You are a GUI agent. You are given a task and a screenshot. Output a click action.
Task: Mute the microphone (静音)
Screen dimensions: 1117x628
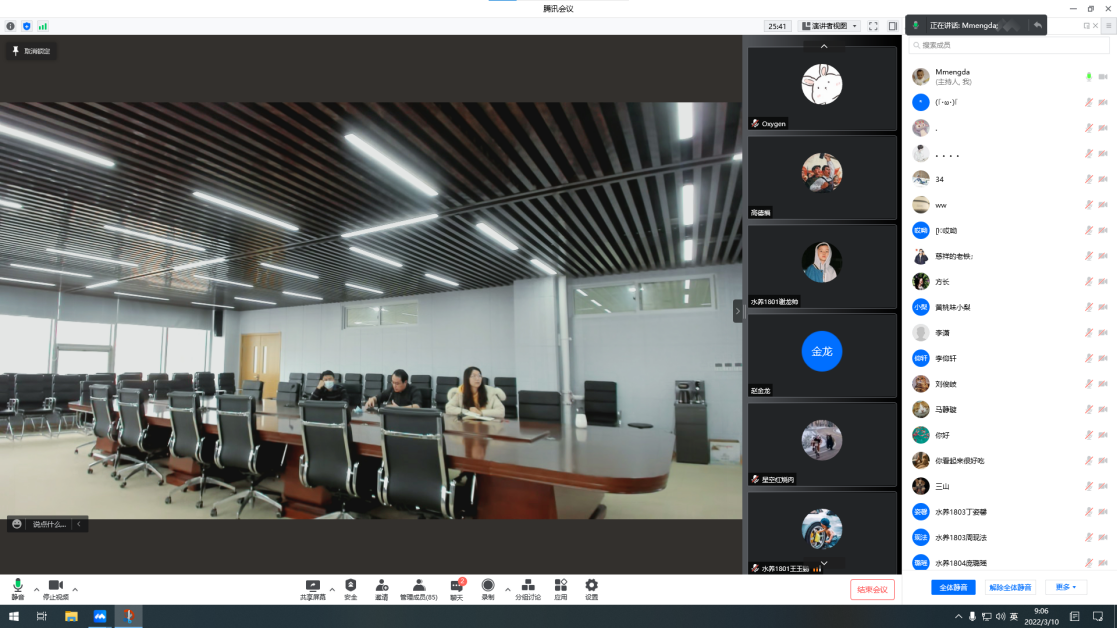coord(17,589)
